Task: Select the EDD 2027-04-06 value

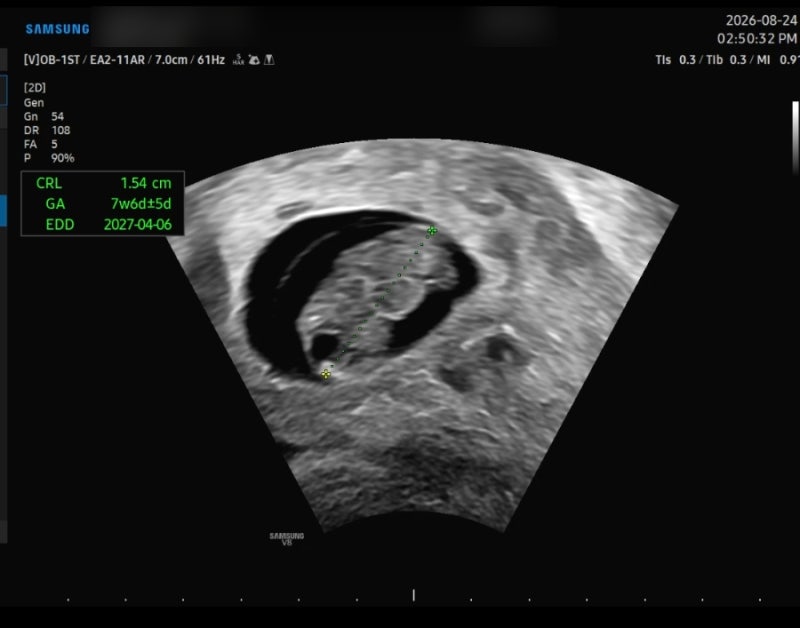Action: 138,224
